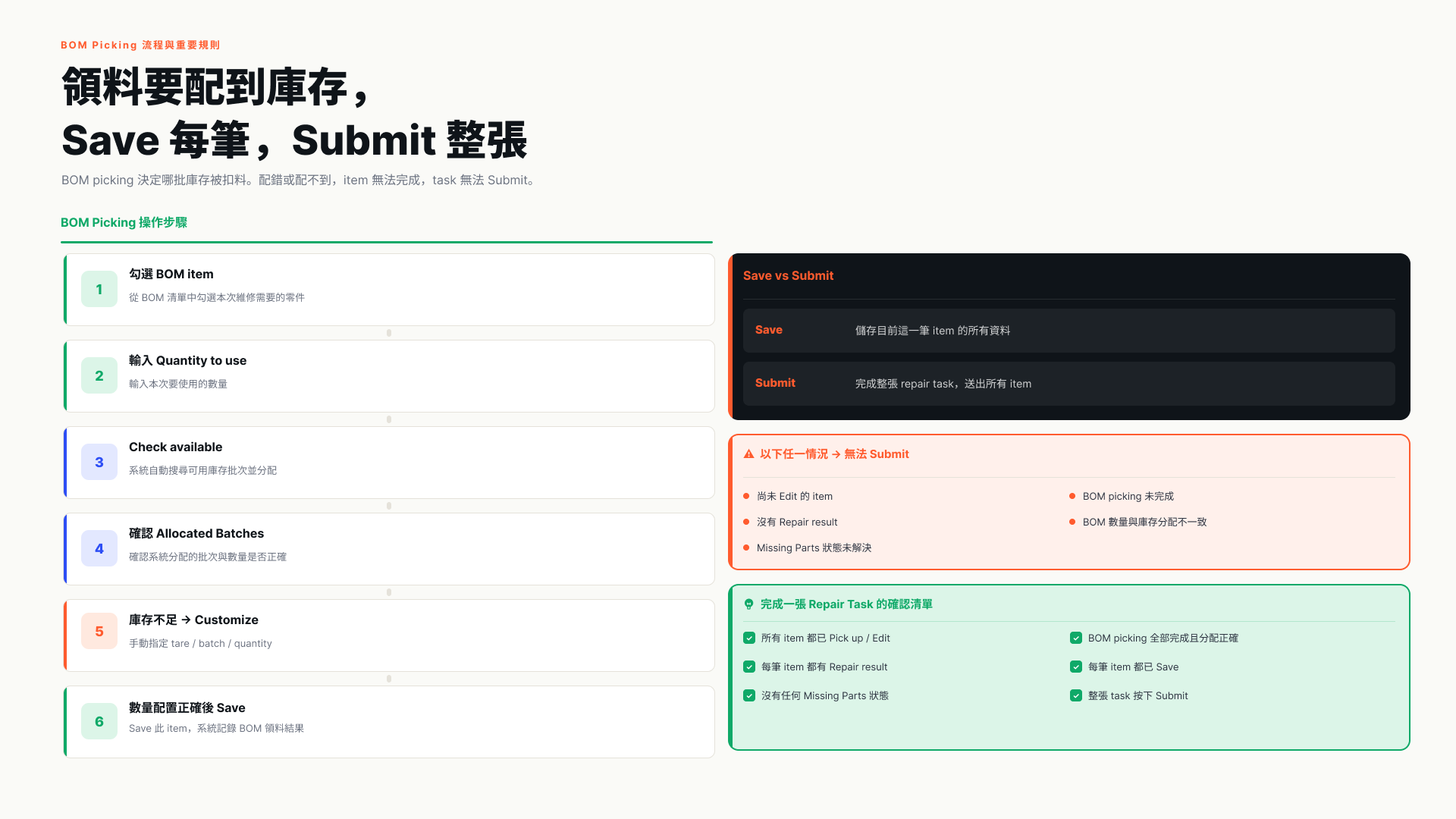Click the warning triangle icon beside 無法 Submit
Image resolution: width=1456 pixels, height=819 pixels.
pos(748,454)
